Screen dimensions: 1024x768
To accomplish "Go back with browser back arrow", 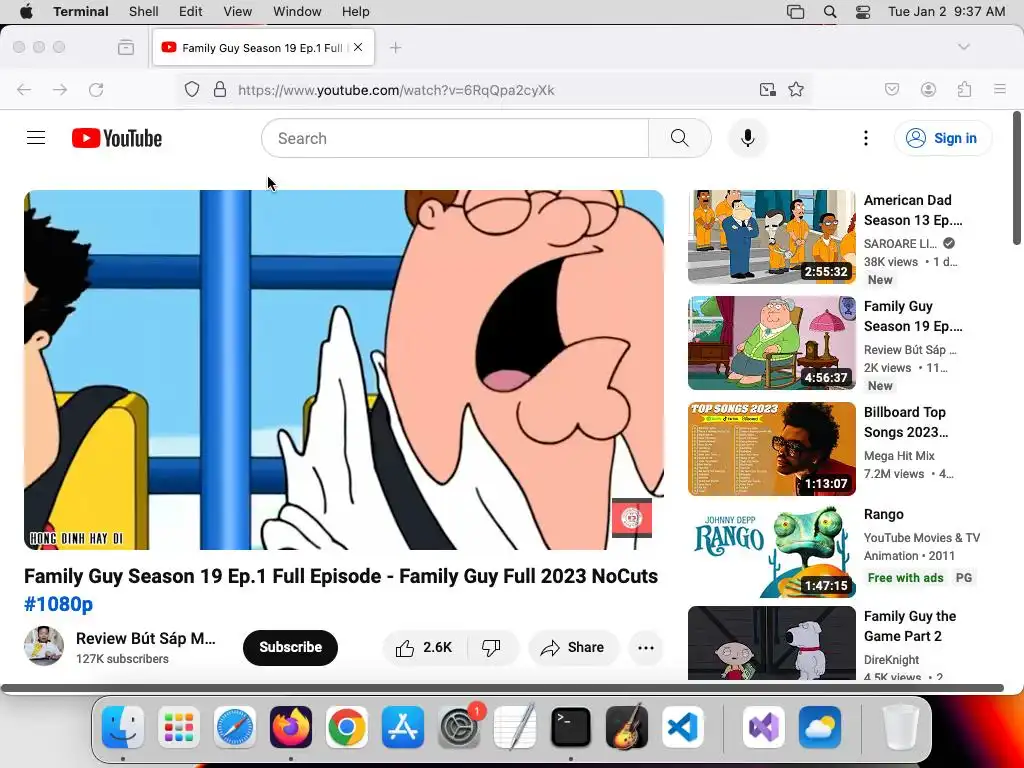I will coord(24,89).
